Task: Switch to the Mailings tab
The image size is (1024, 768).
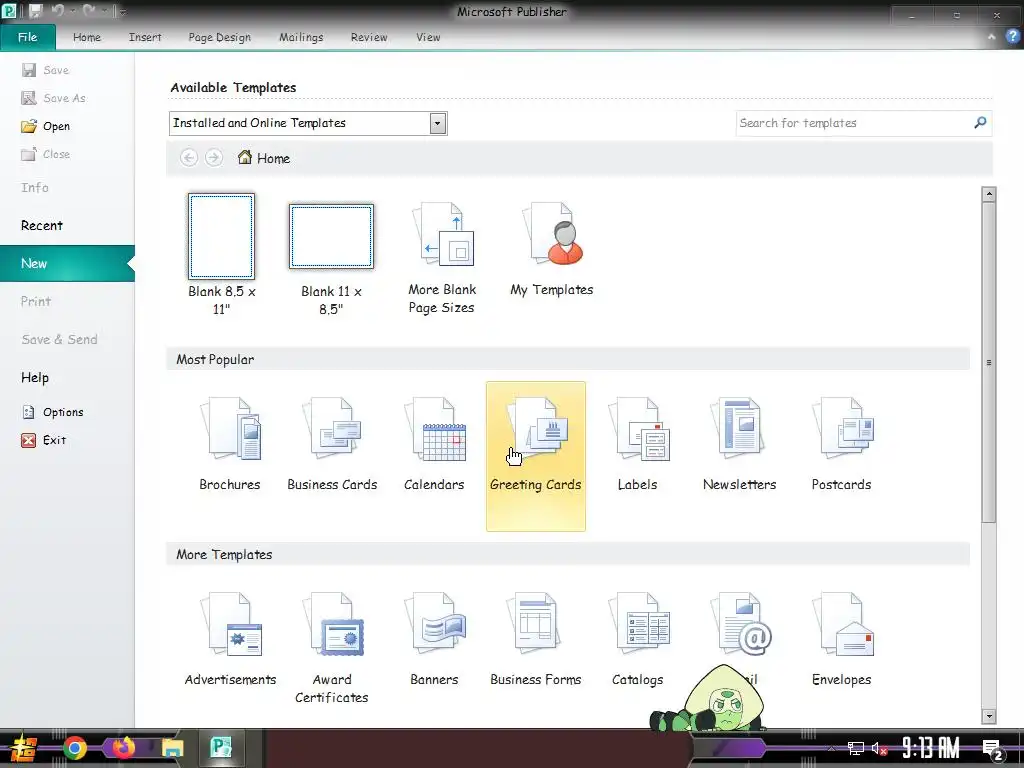Action: pyautogui.click(x=301, y=37)
